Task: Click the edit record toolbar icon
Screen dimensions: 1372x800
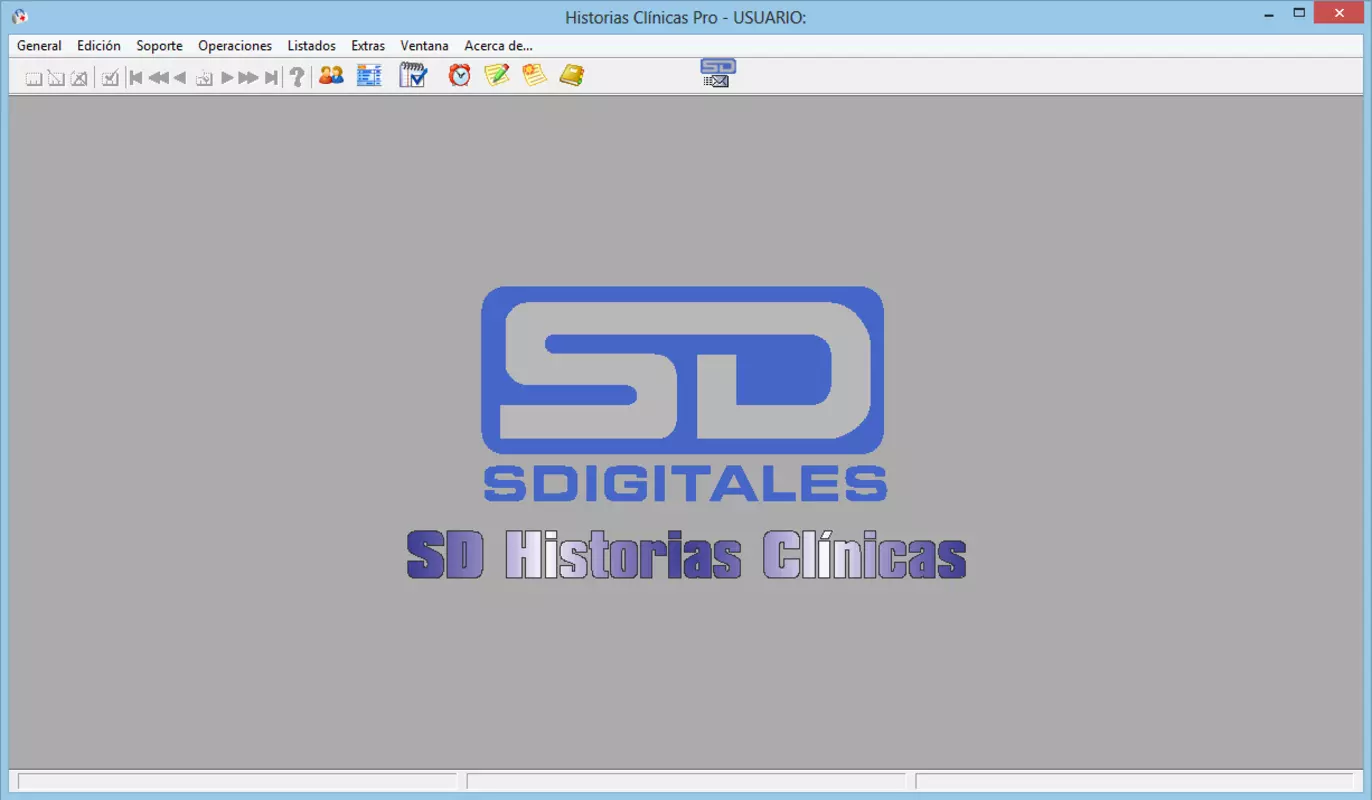Action: click(x=56, y=78)
